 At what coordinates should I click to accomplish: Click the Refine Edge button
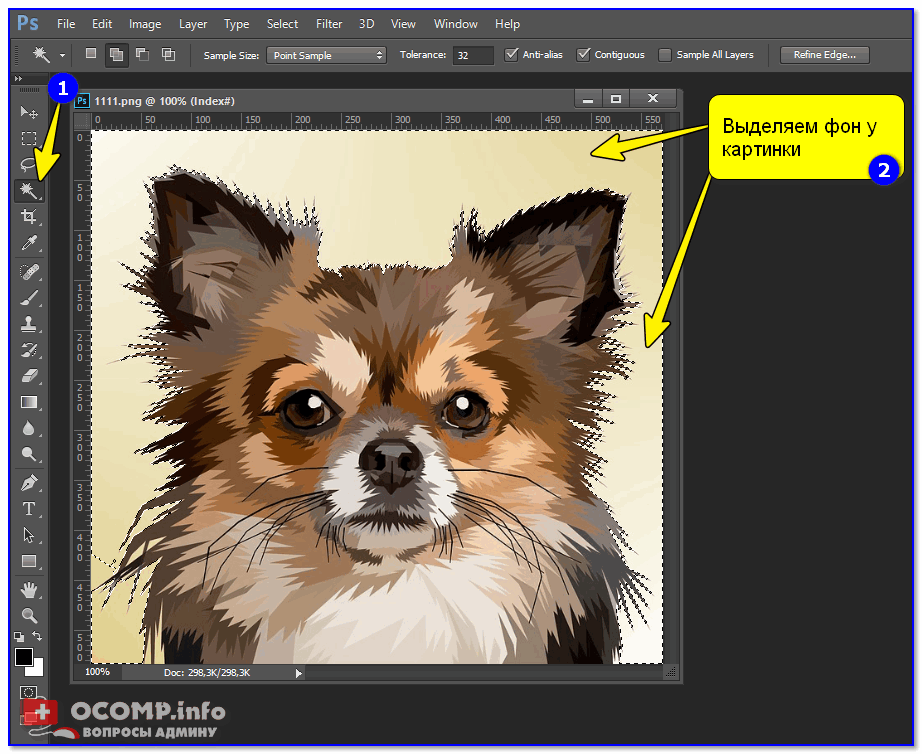coord(824,55)
